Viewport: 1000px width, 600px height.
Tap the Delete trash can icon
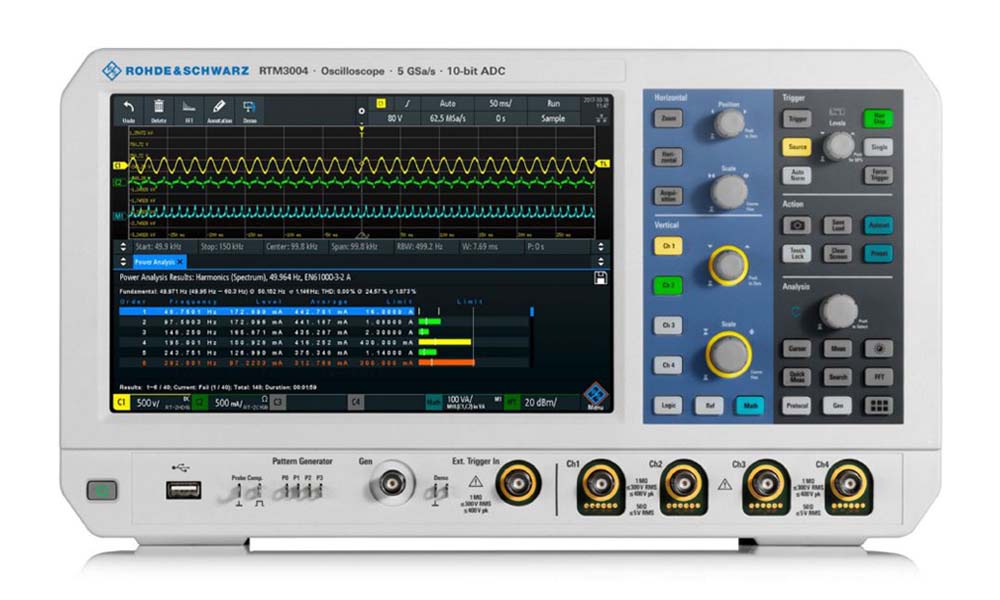click(x=158, y=109)
